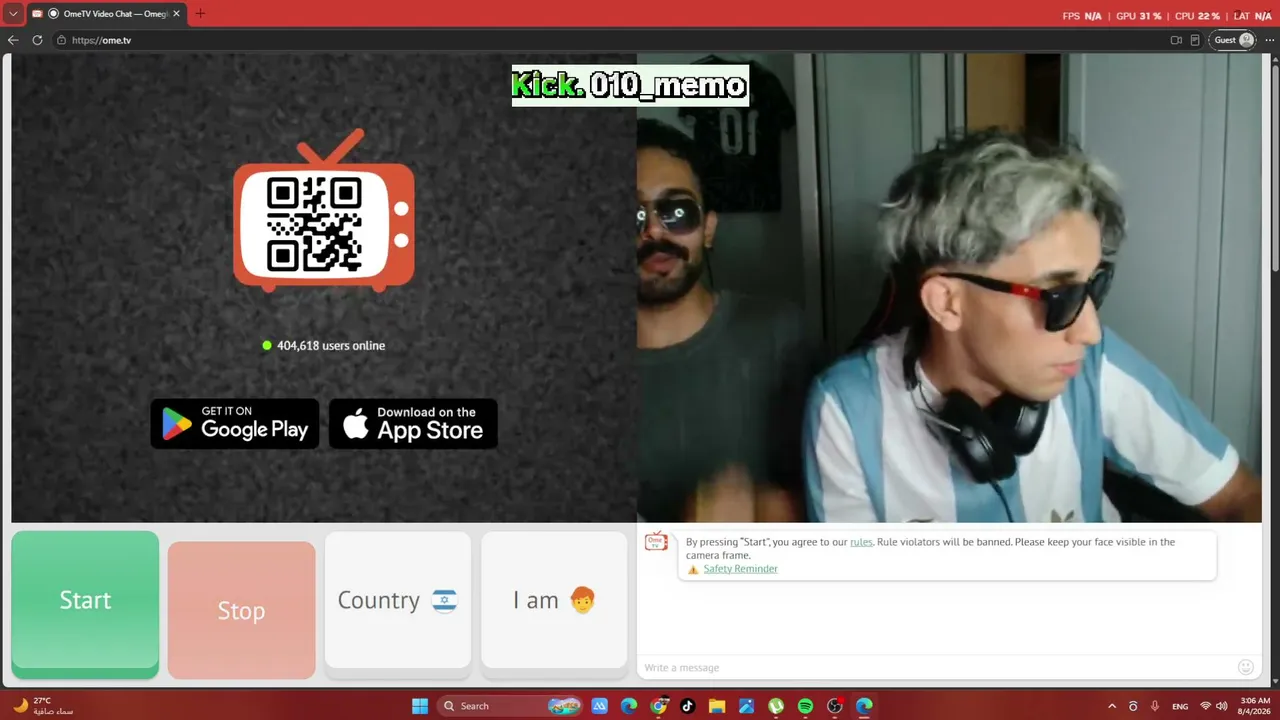Switch the ENG input language

click(1180, 706)
